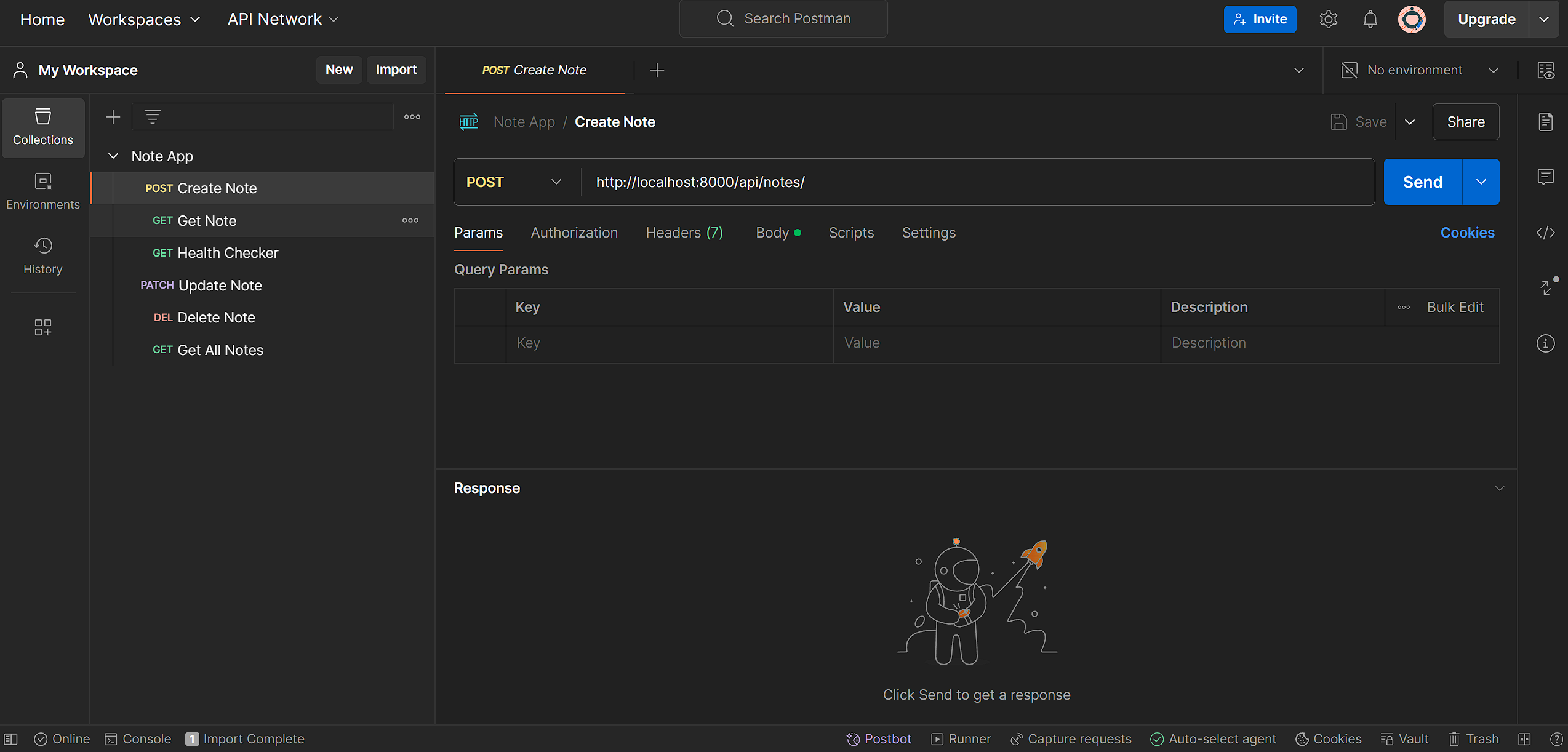1568x752 pixels.
Task: Switch to the Scripts tab
Action: 851,233
